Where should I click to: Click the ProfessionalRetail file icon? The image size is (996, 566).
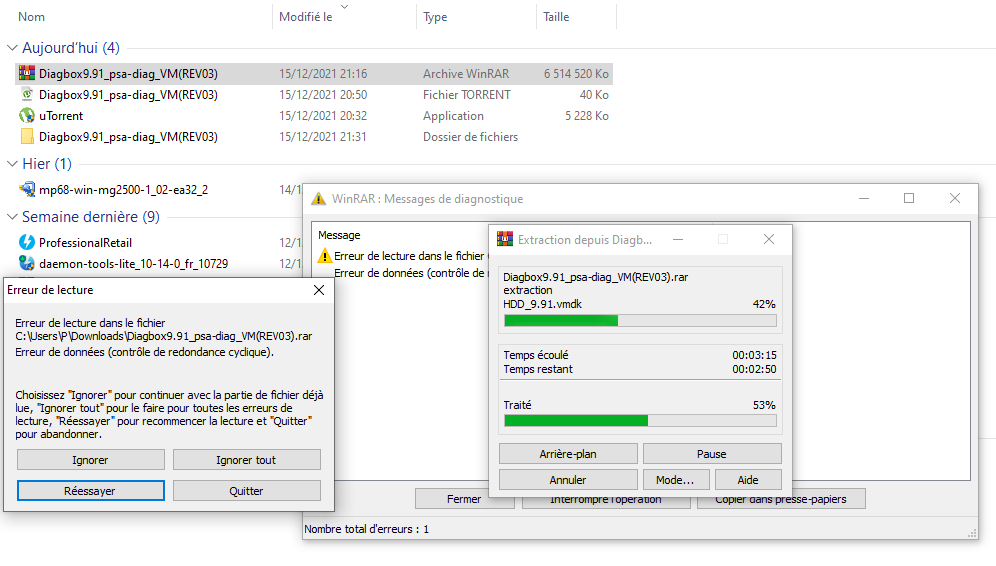click(x=27, y=242)
